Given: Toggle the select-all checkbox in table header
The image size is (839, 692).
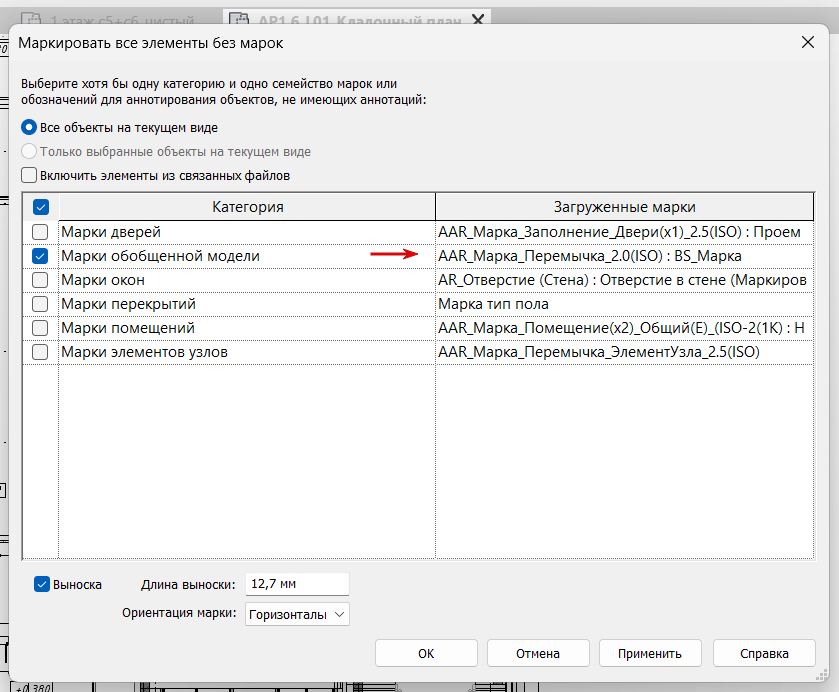Looking at the screenshot, I should click(x=41, y=207).
